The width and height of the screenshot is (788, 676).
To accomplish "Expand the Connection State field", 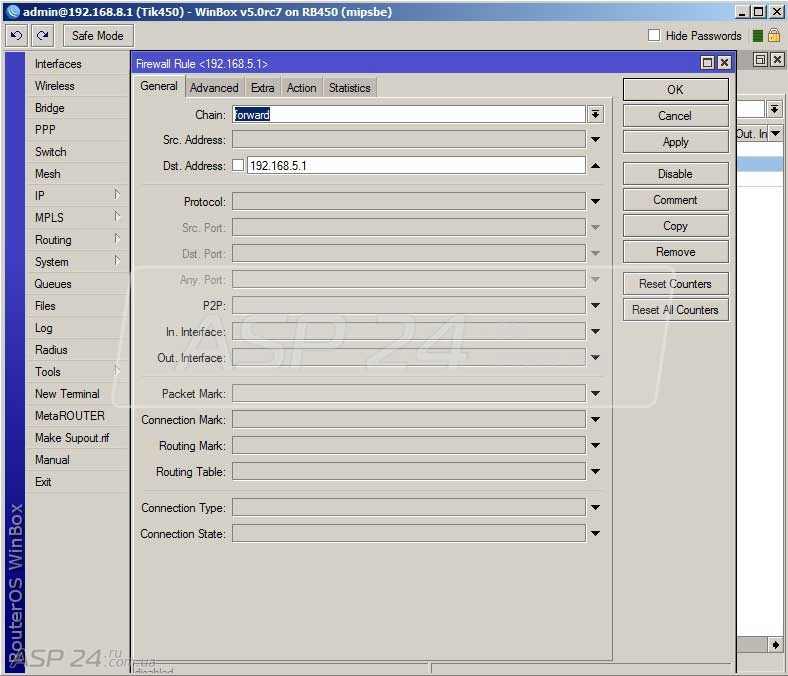I will coord(595,534).
